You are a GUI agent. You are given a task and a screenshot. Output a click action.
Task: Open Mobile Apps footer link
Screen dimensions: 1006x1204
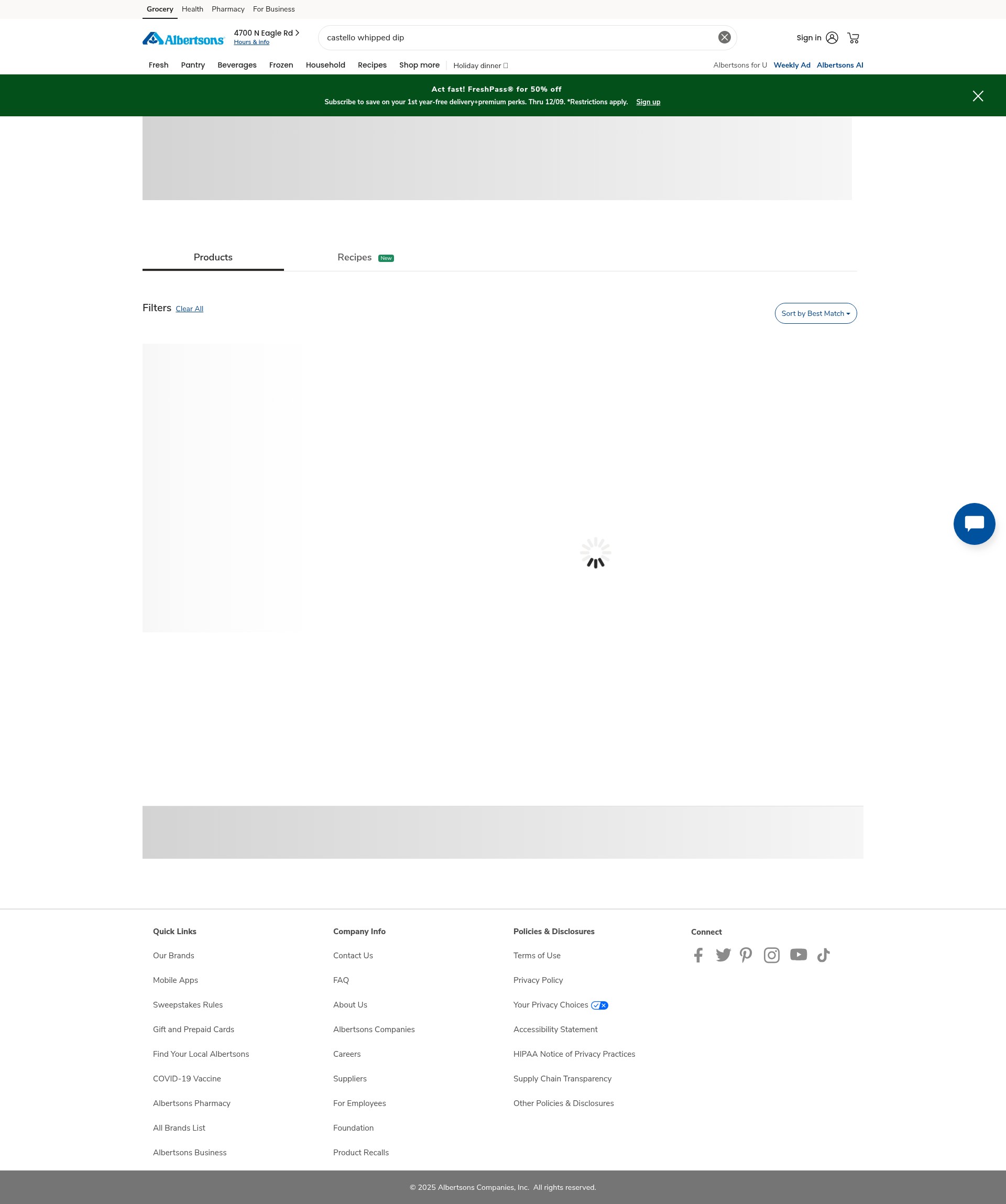175,980
